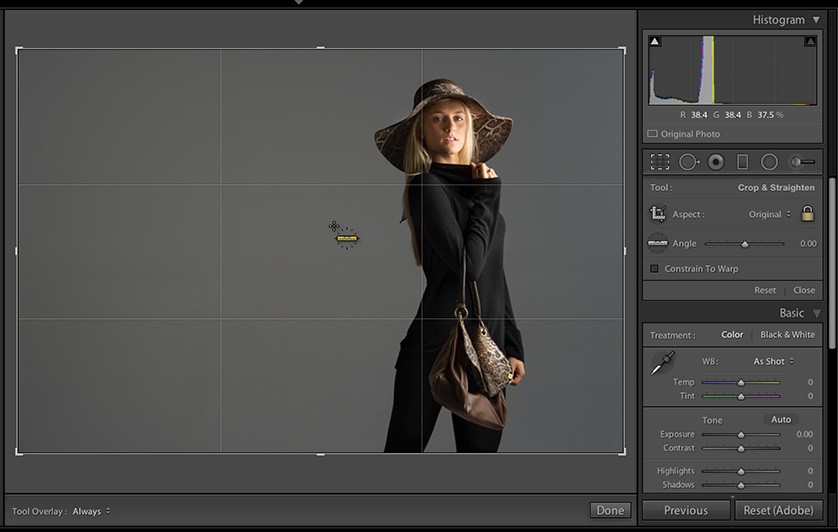The image size is (838, 532).
Task: Collapse the Basic panel
Action: click(816, 313)
